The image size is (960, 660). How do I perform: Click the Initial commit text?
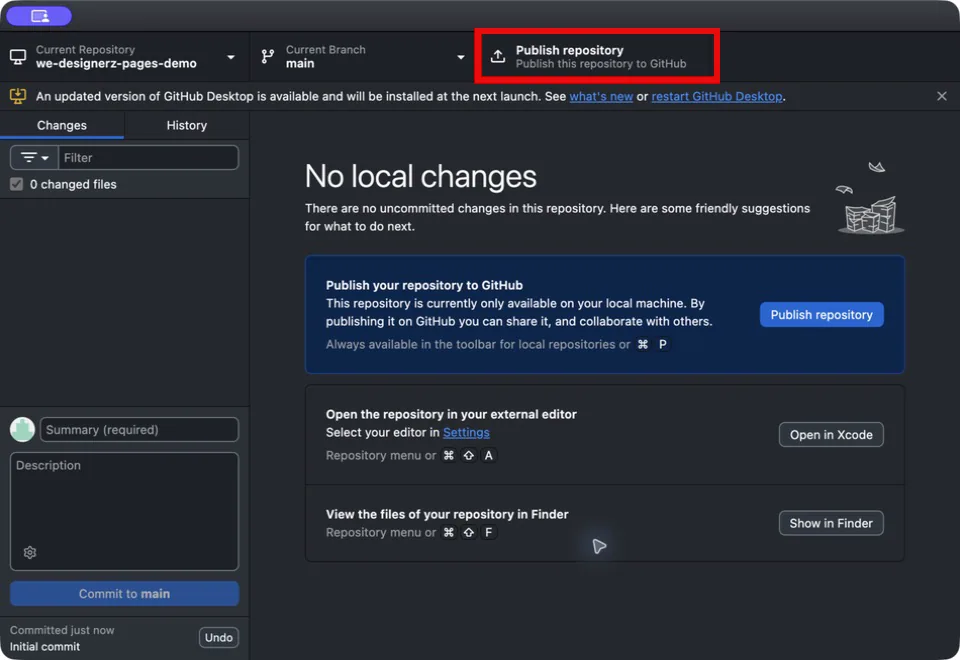(x=45, y=647)
